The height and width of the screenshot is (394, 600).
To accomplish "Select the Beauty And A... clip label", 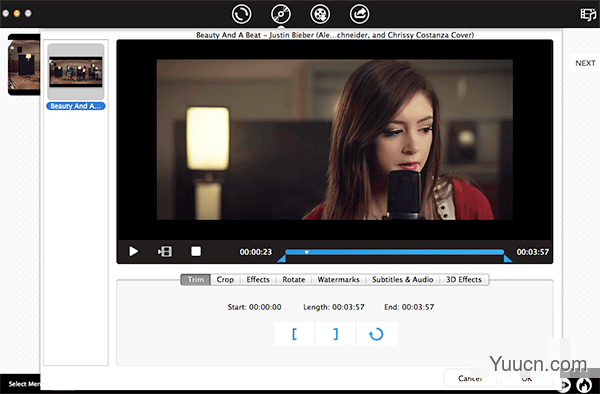I will (76, 106).
